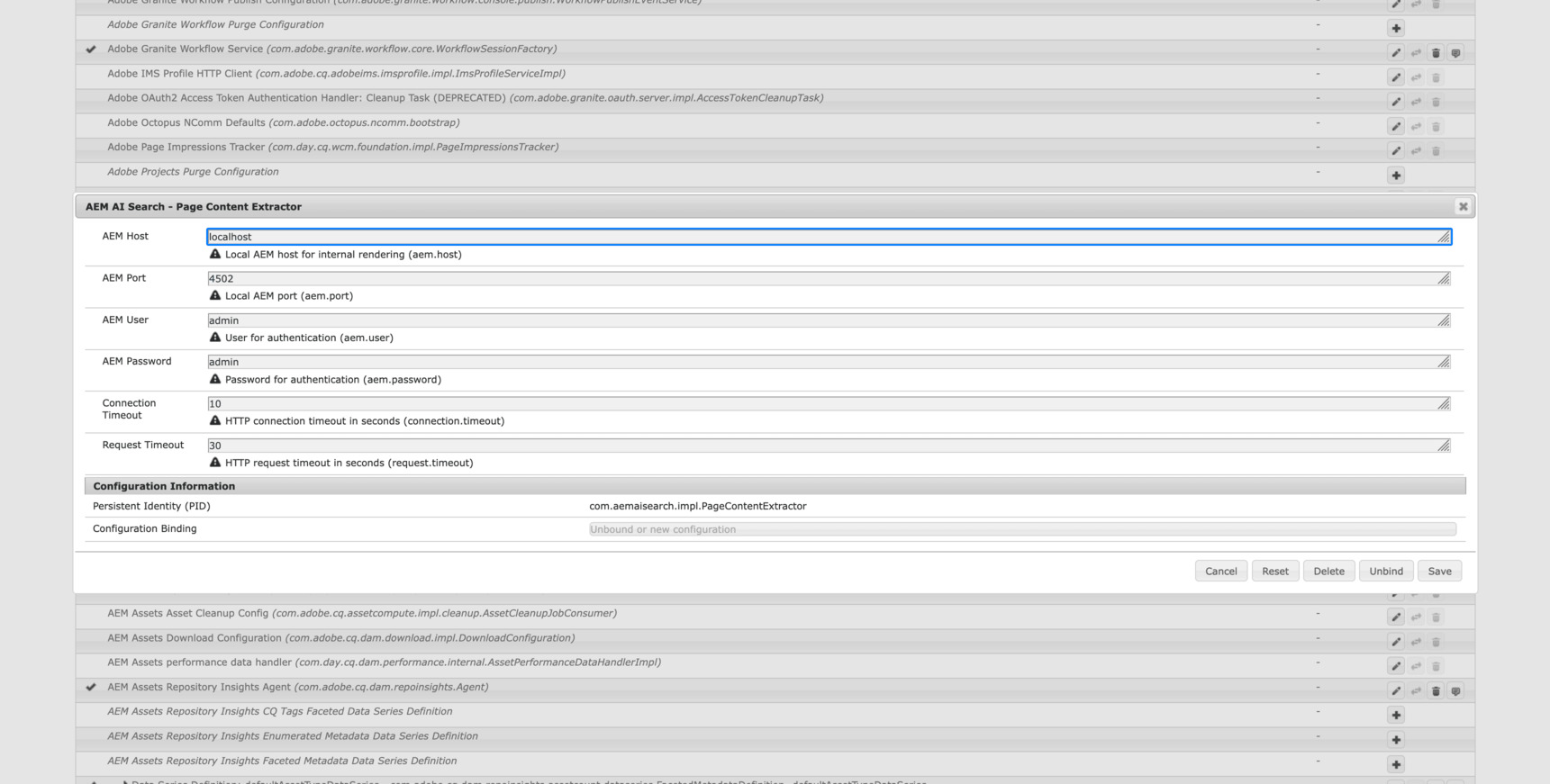The height and width of the screenshot is (784, 1550).
Task: Select the PID value com.aemaisearch.impl.PageContentExtractor
Action: point(698,506)
